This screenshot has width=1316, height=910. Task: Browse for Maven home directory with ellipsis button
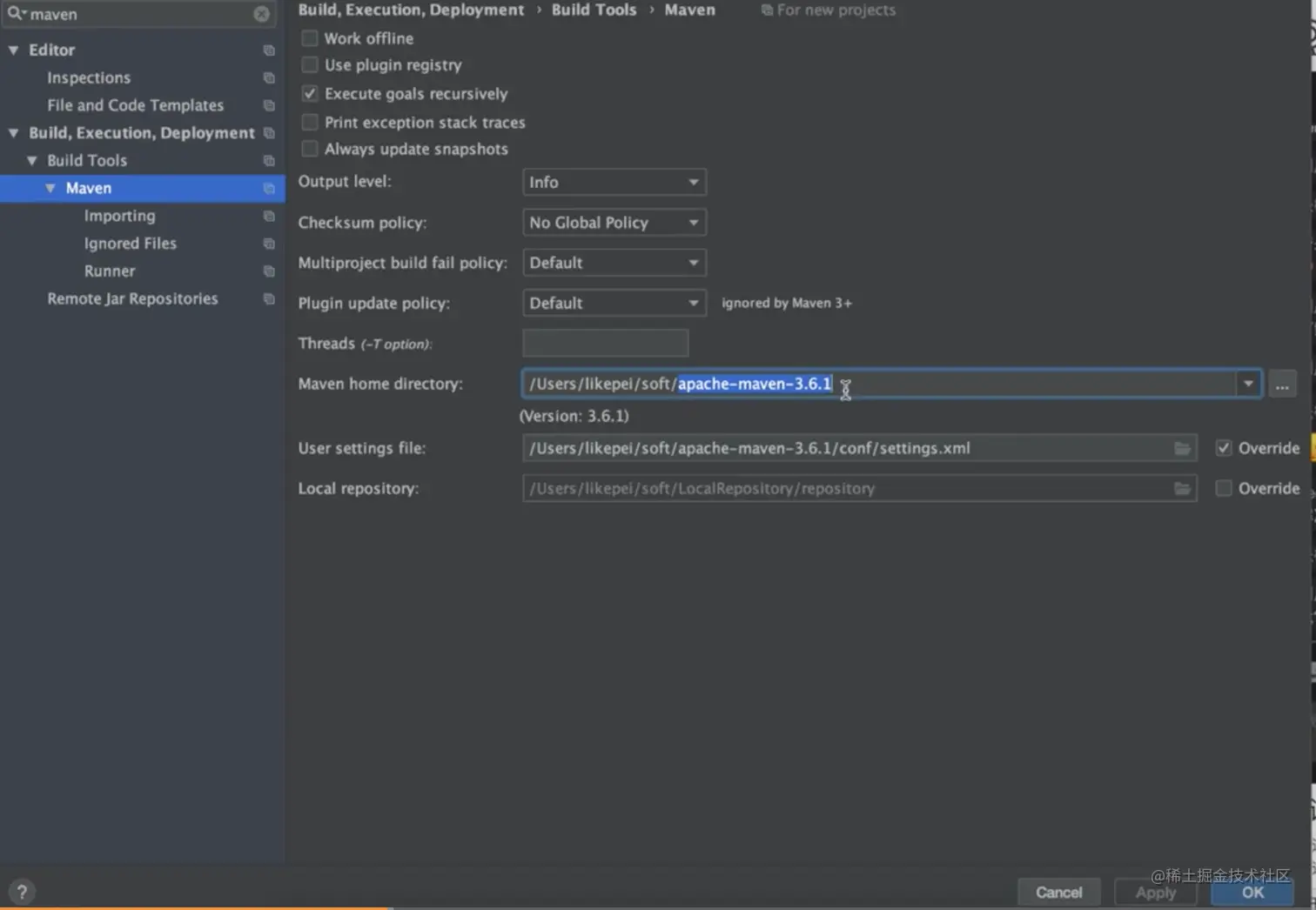point(1282,385)
